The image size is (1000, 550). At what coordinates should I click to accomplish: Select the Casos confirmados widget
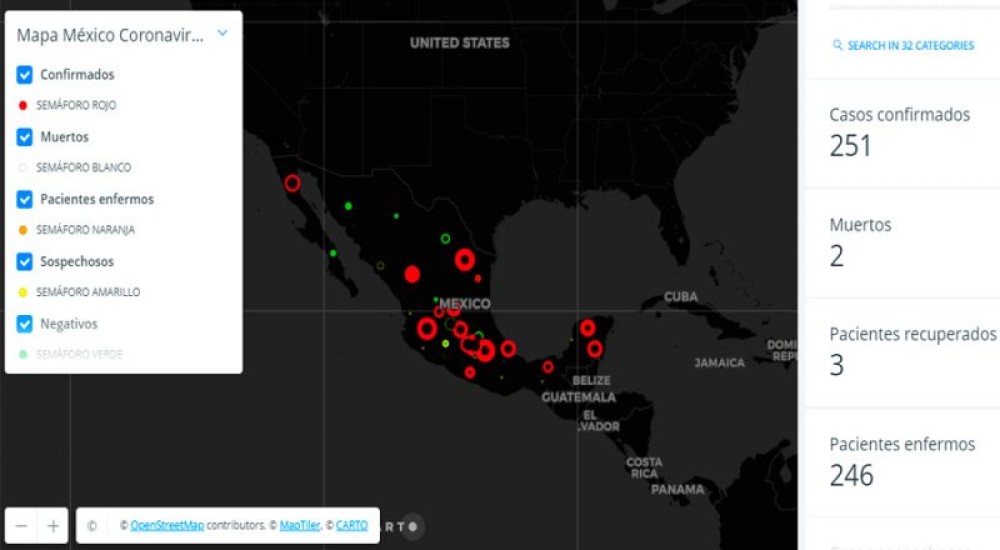tap(899, 132)
